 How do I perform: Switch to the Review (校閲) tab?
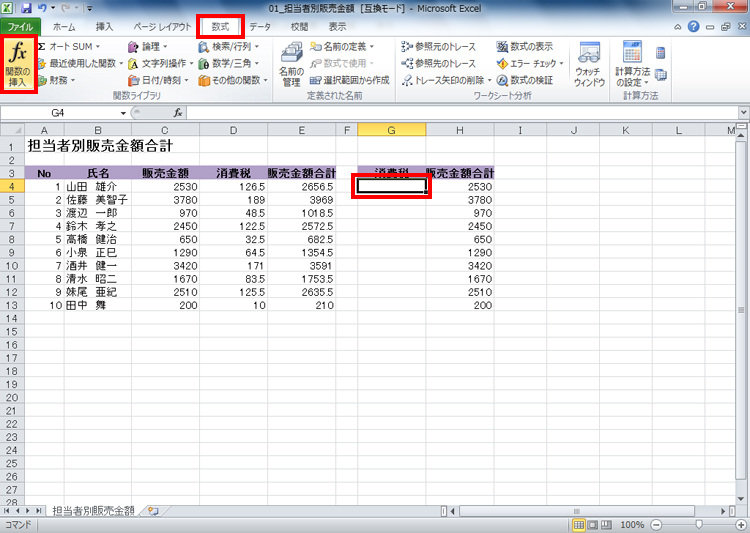pyautogui.click(x=299, y=27)
